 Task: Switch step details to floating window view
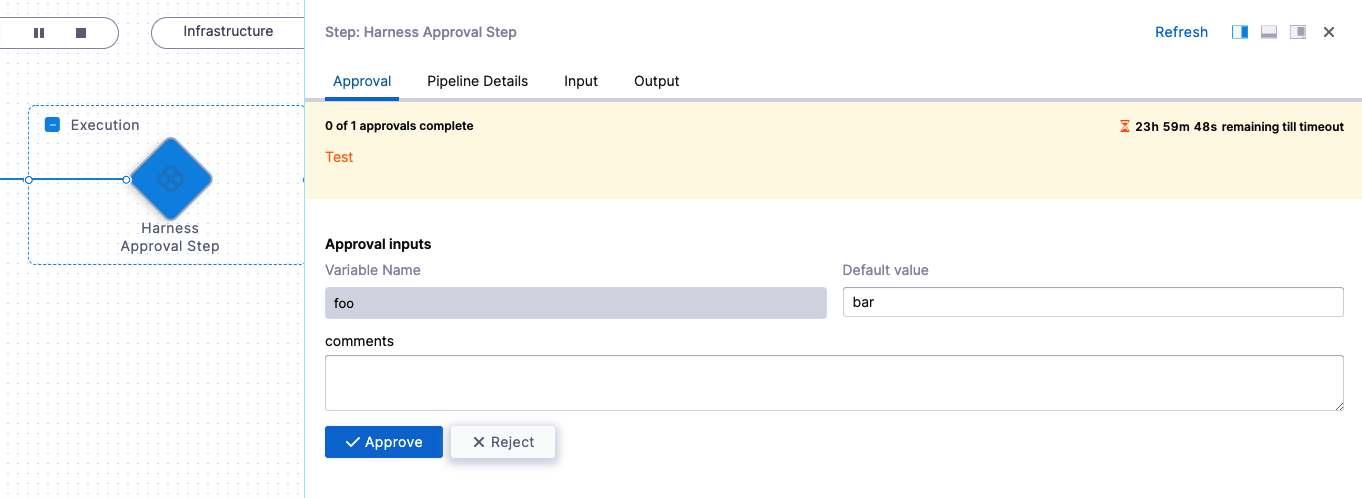point(1298,32)
